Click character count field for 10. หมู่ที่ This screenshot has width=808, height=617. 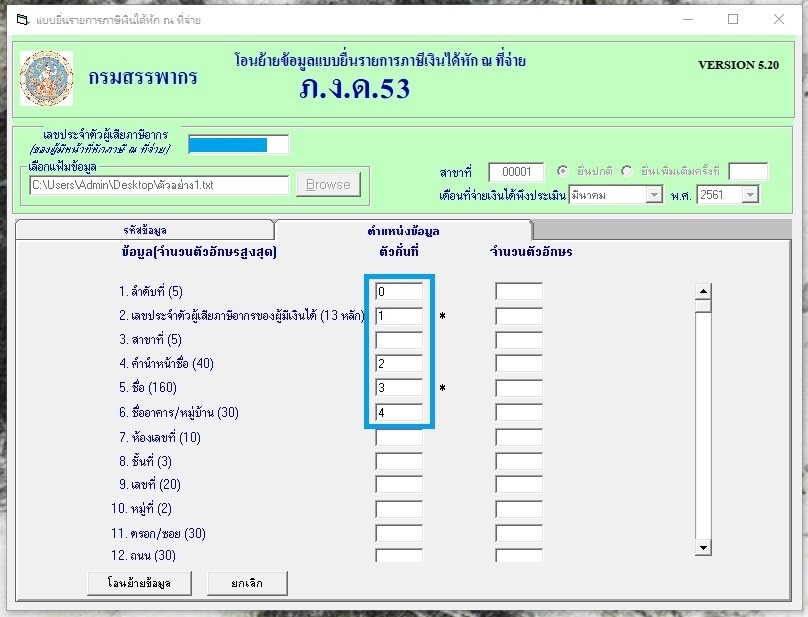[x=519, y=509]
